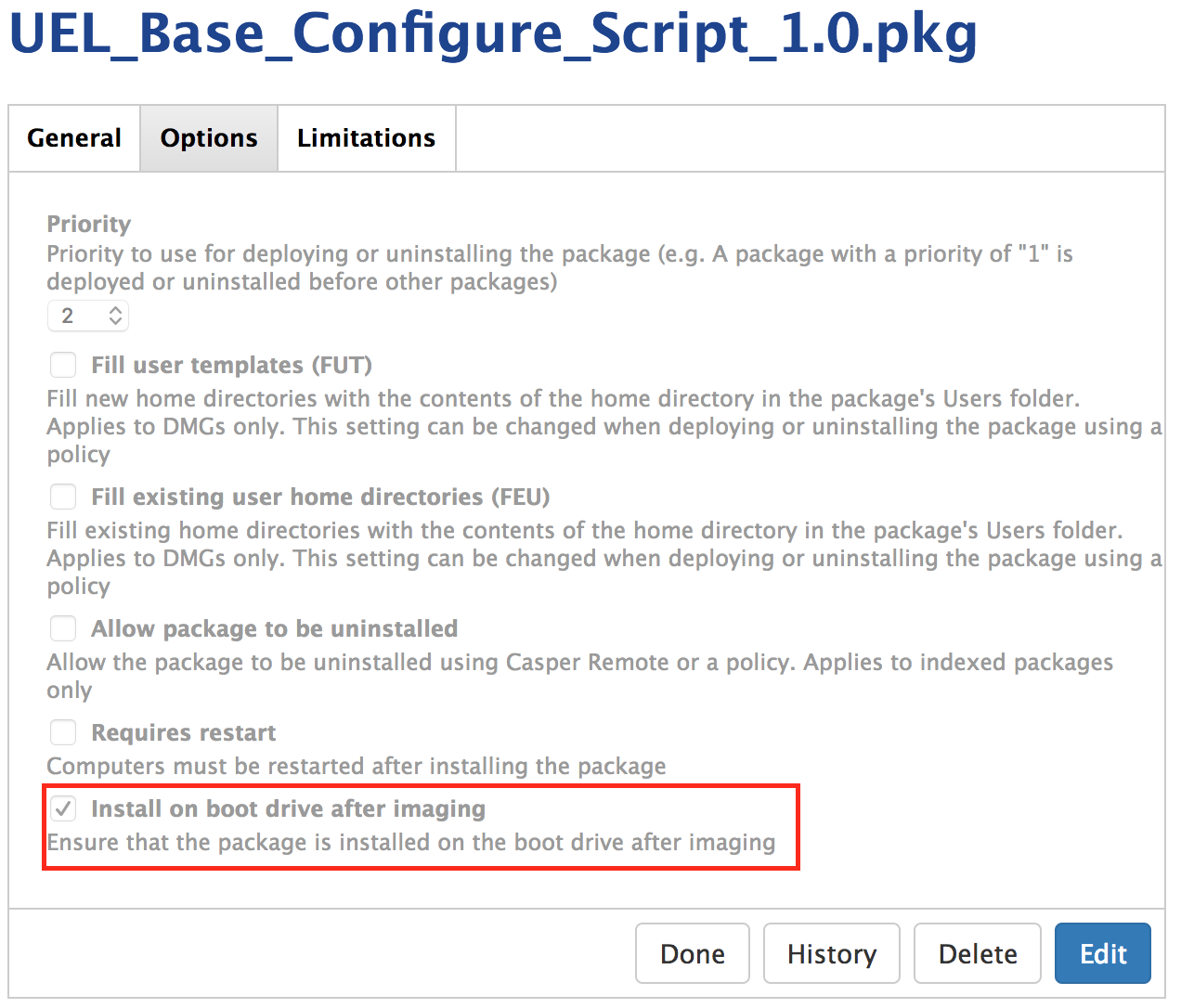Click the Priority field label
Image resolution: width=1181 pixels, height=1008 pixels.
pyautogui.click(x=89, y=224)
